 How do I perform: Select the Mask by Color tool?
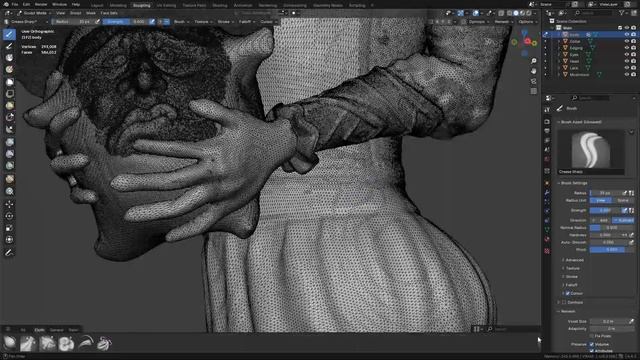tap(9, 191)
